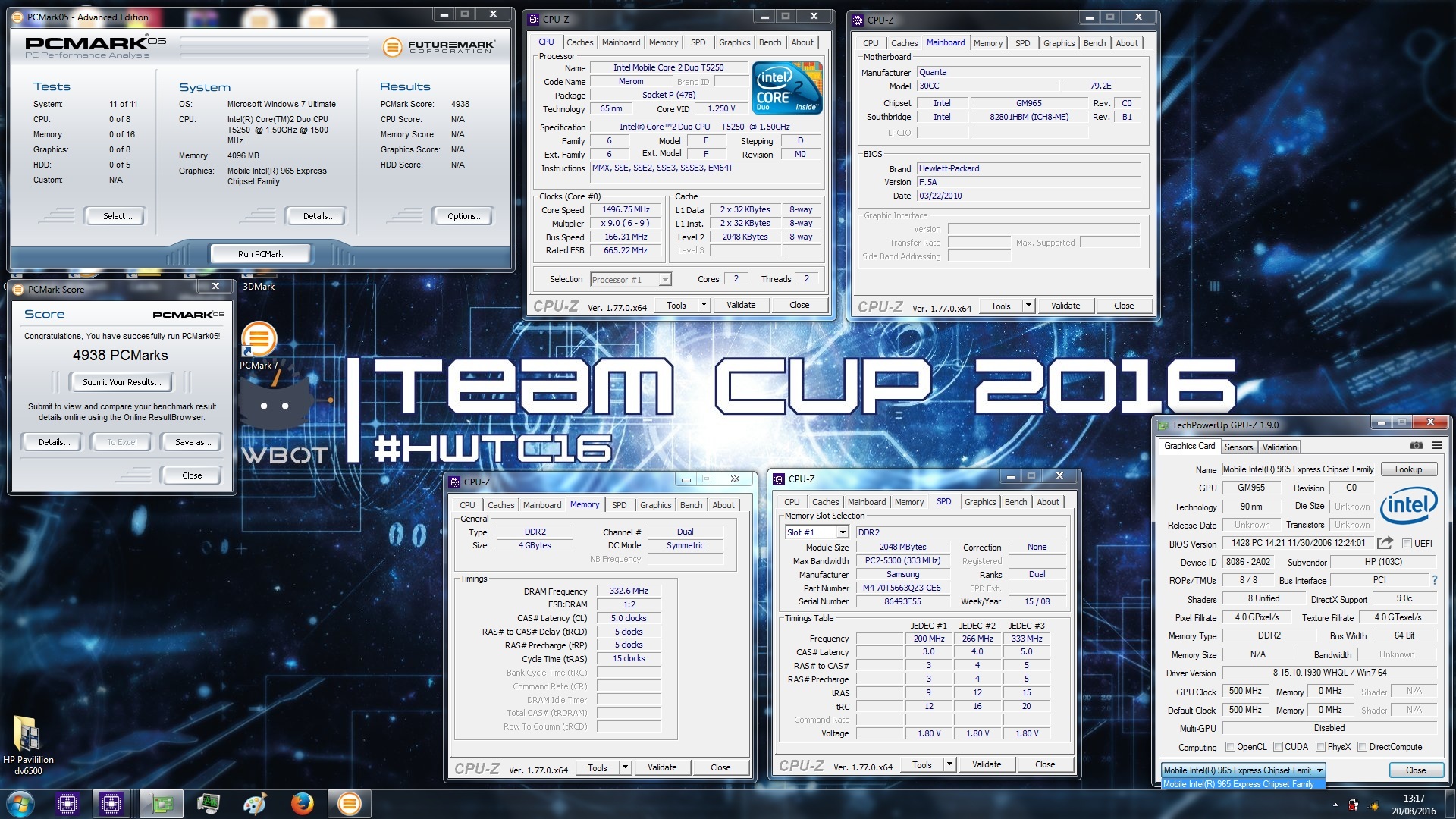Open the 3DMark desktop shortcut label

pyautogui.click(x=259, y=287)
